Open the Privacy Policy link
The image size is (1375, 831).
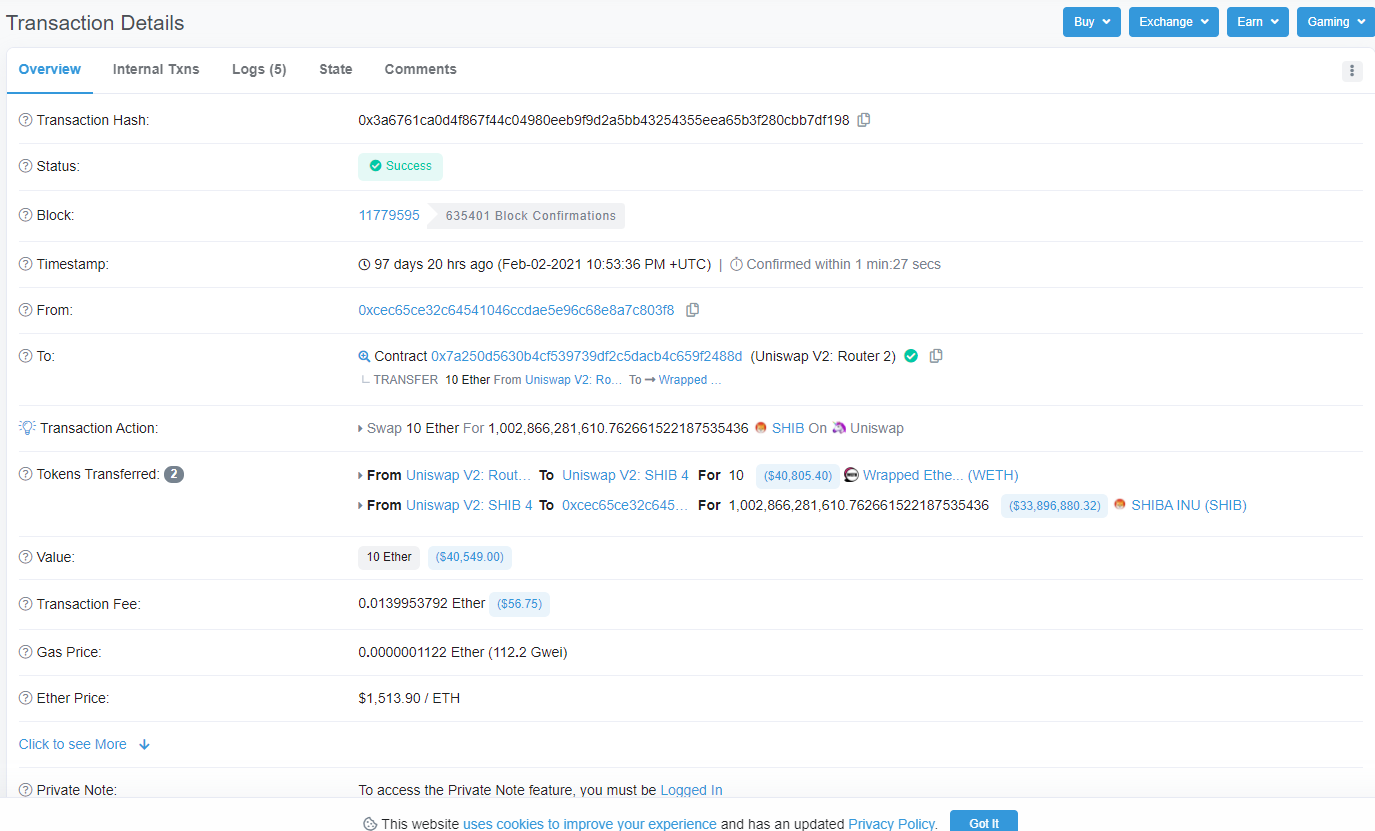click(892, 824)
